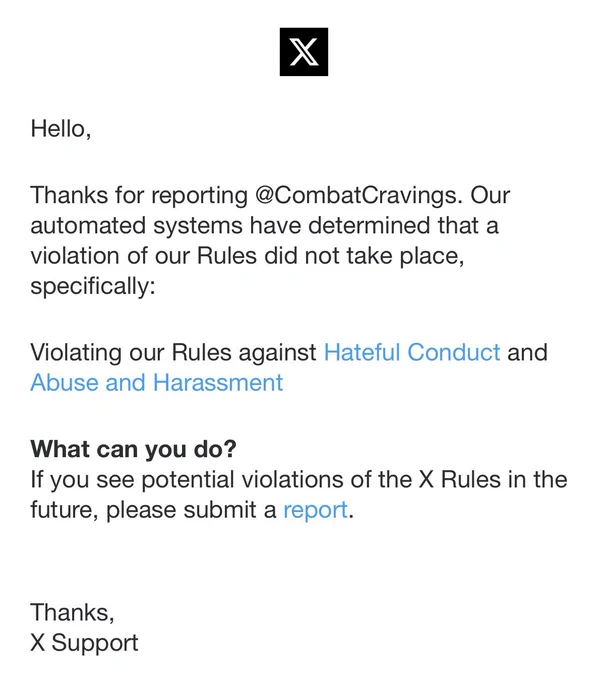608x680 pixels.
Task: Click the Violating our Rules against text
Action: (x=173, y=352)
